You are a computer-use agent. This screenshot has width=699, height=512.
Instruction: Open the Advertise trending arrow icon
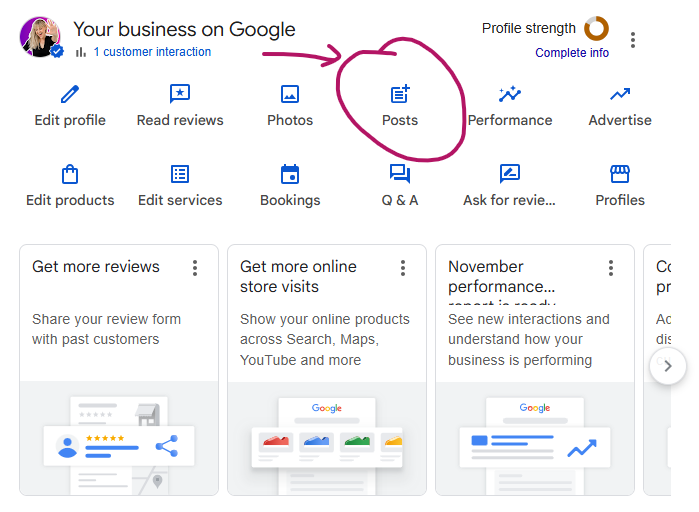(620, 94)
